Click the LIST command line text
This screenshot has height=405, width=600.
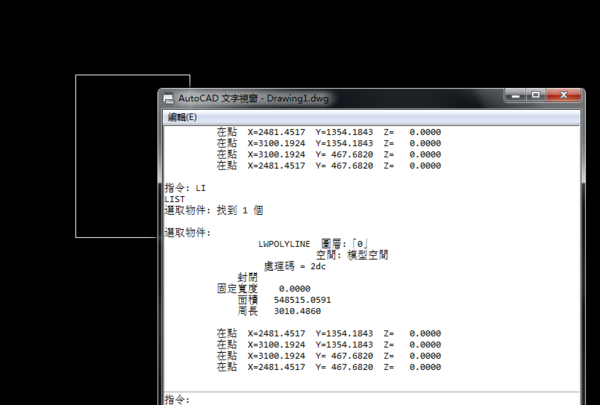click(x=174, y=199)
